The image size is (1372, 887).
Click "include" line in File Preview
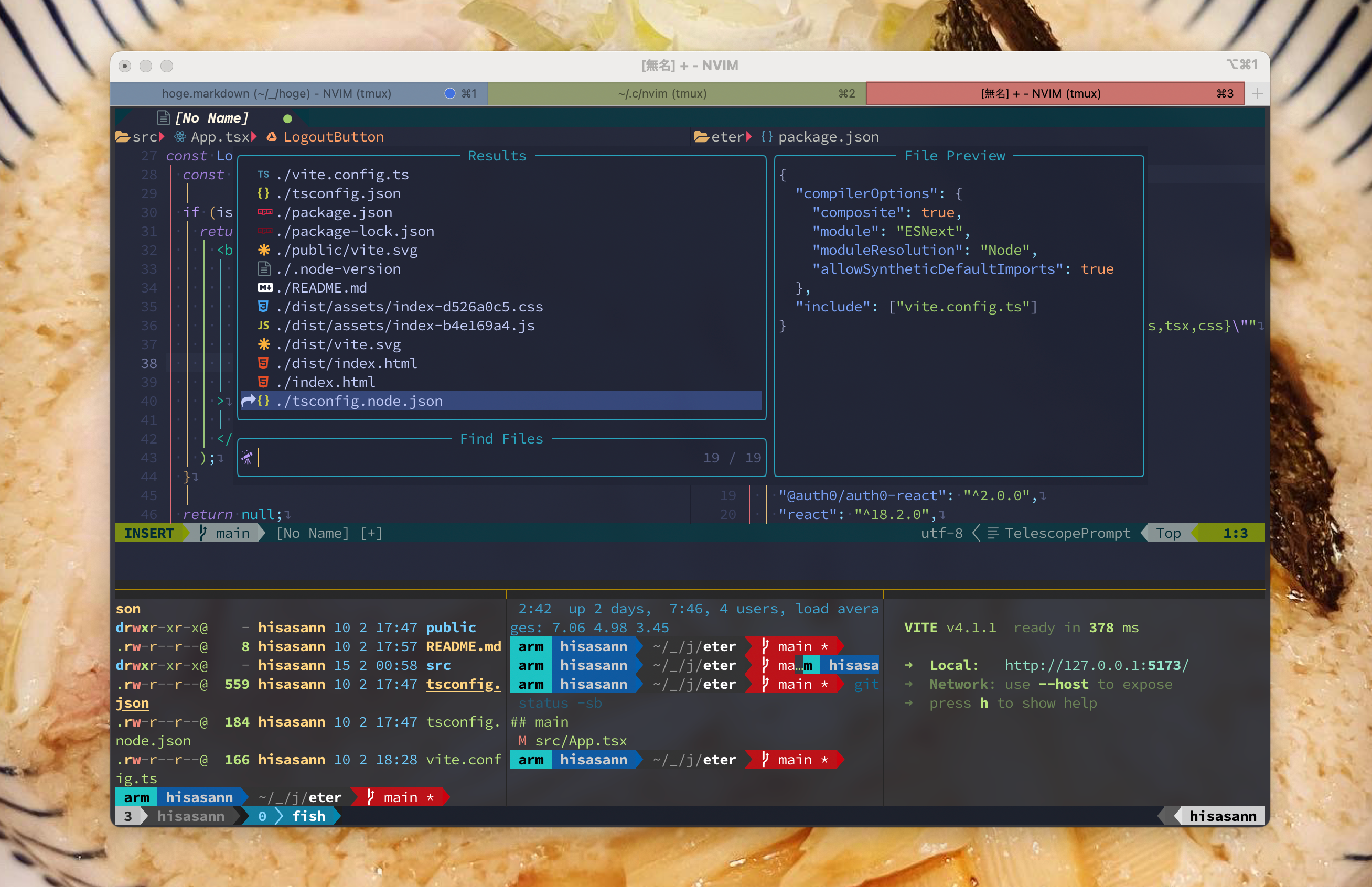tap(916, 307)
